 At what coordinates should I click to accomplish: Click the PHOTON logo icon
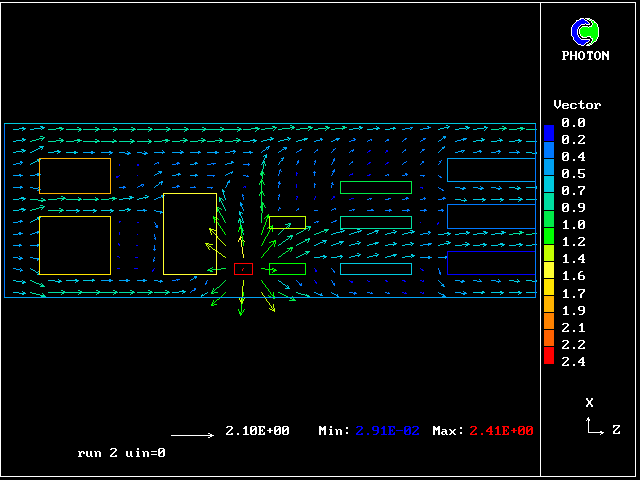585,32
